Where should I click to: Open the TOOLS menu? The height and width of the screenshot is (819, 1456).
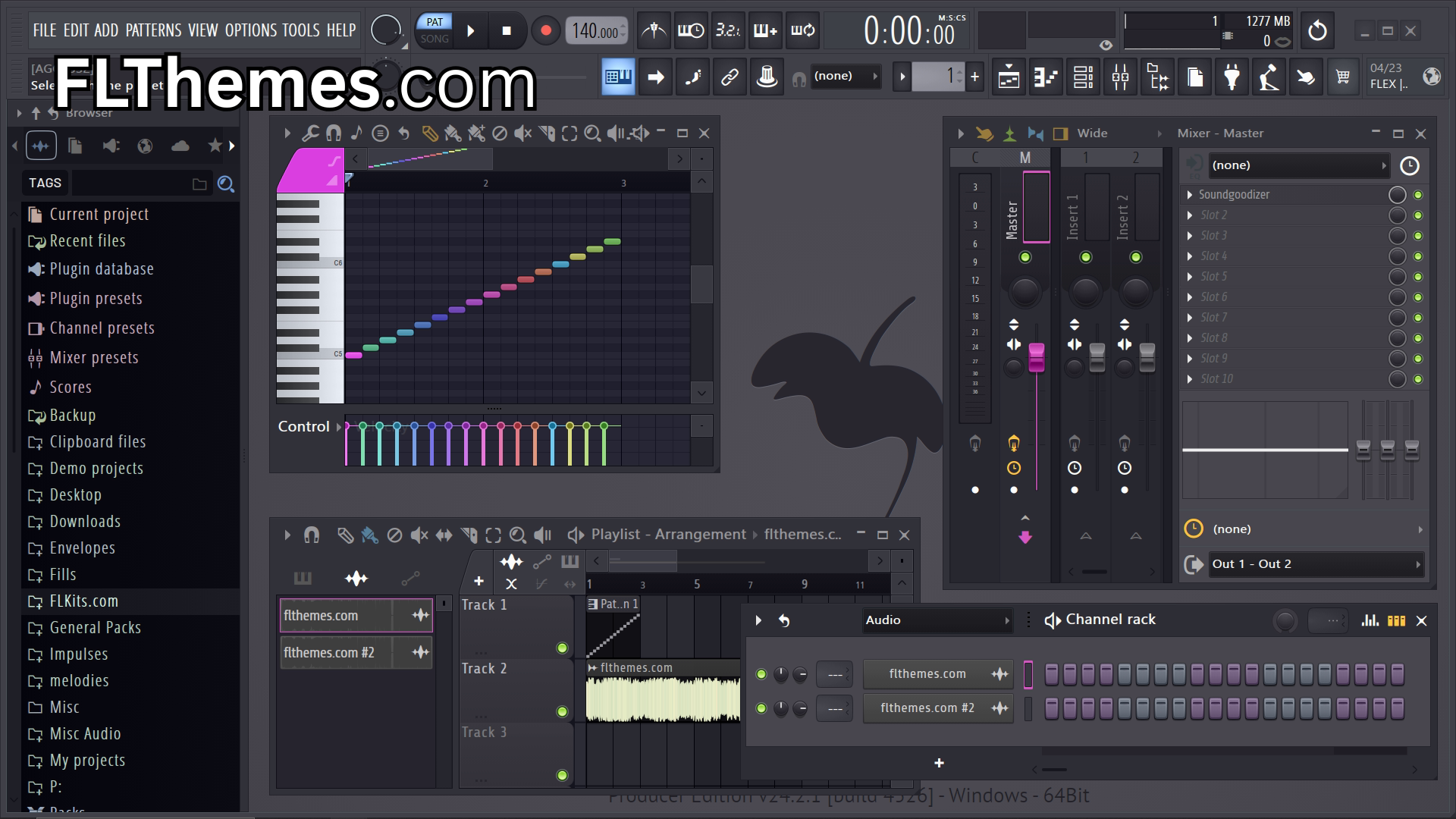click(301, 30)
